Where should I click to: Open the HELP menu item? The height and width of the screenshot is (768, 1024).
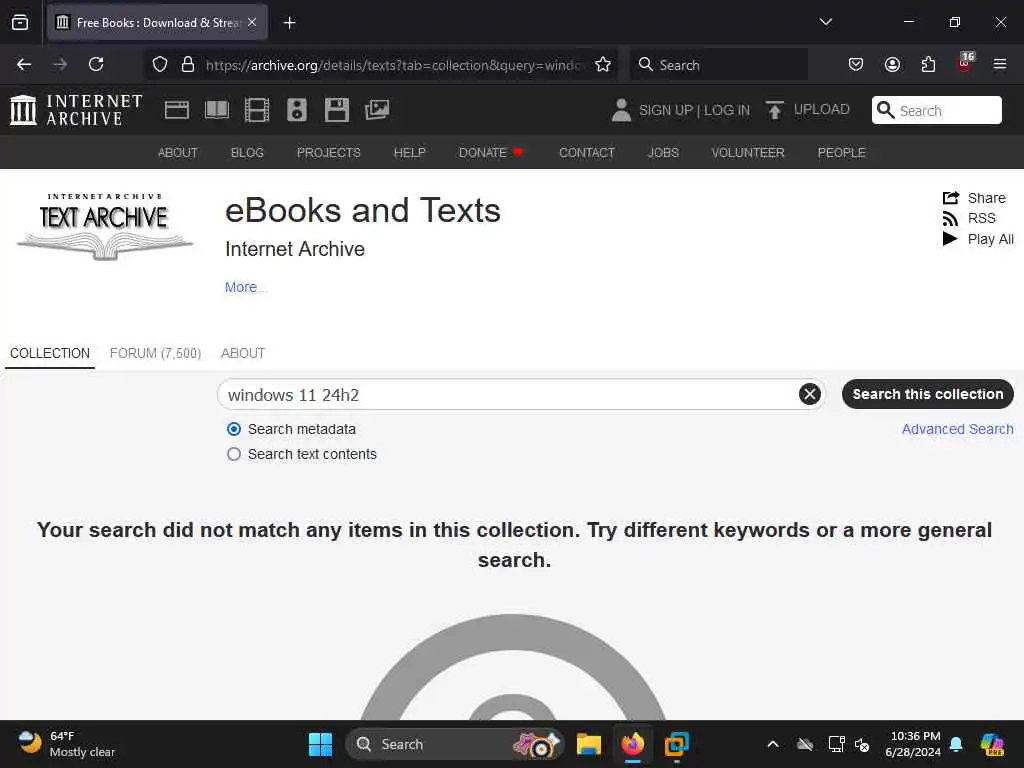(x=409, y=152)
